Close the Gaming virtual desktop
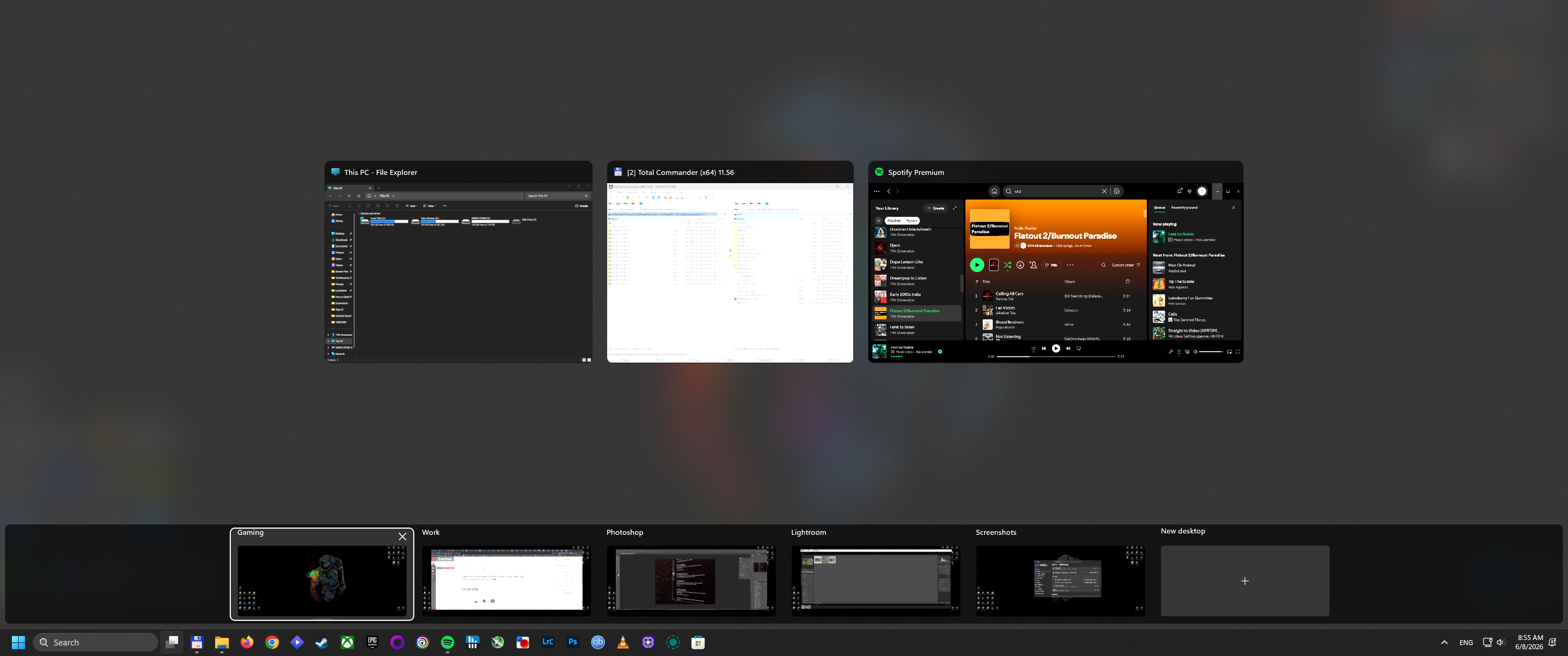Screen dimensions: 1568x656 coord(402,536)
